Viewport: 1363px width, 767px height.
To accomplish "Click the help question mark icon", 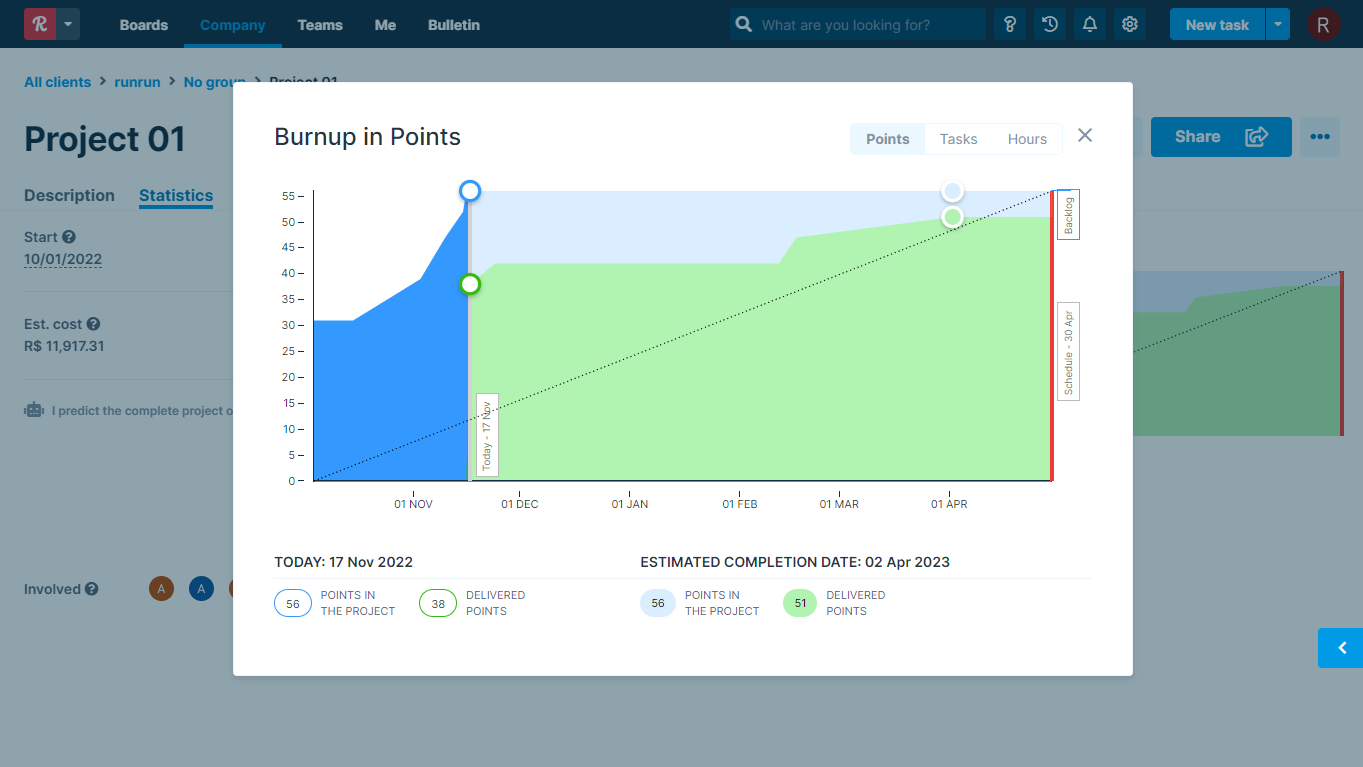I will tap(1010, 25).
